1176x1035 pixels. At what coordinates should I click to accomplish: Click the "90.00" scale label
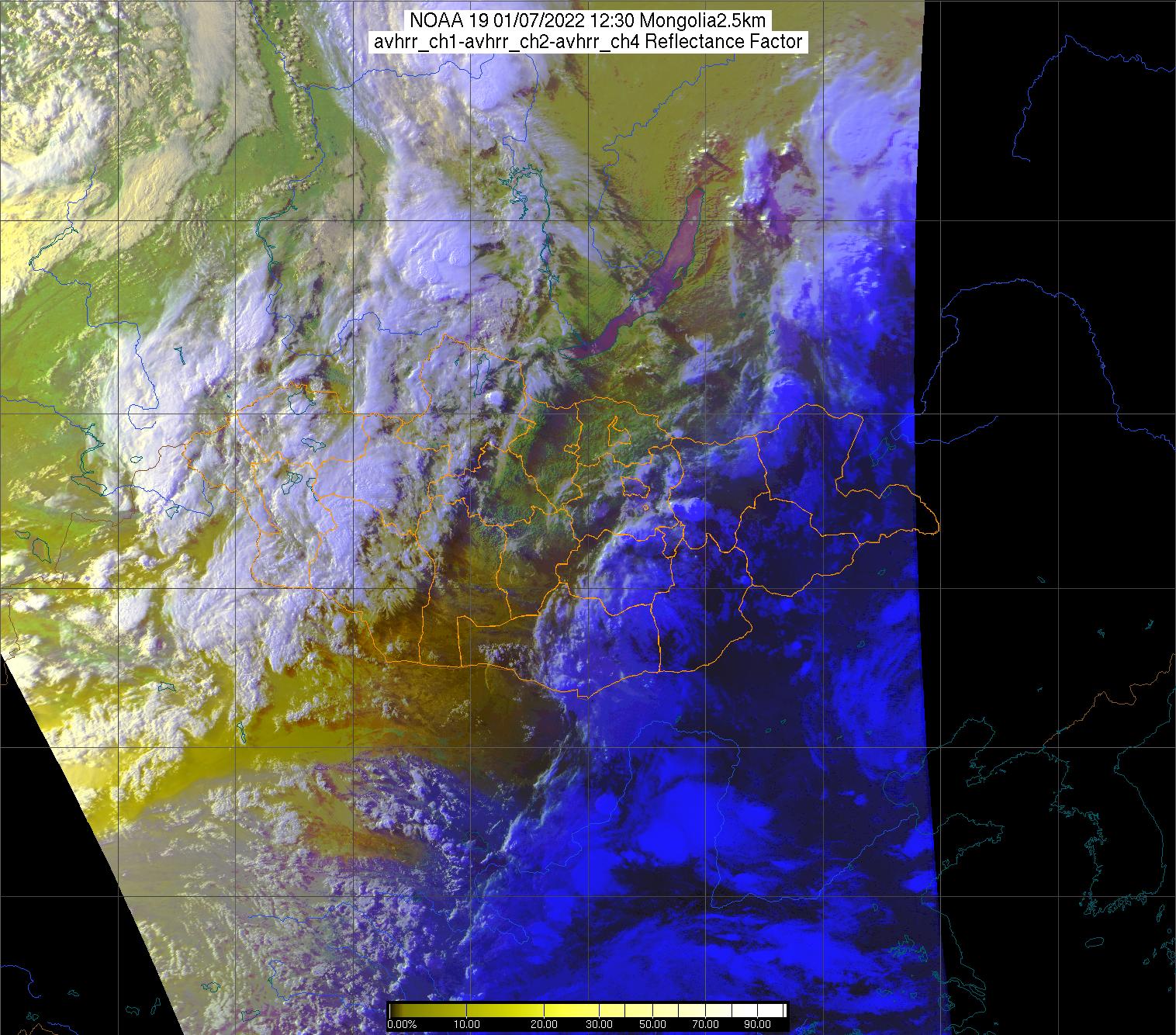[x=758, y=1025]
